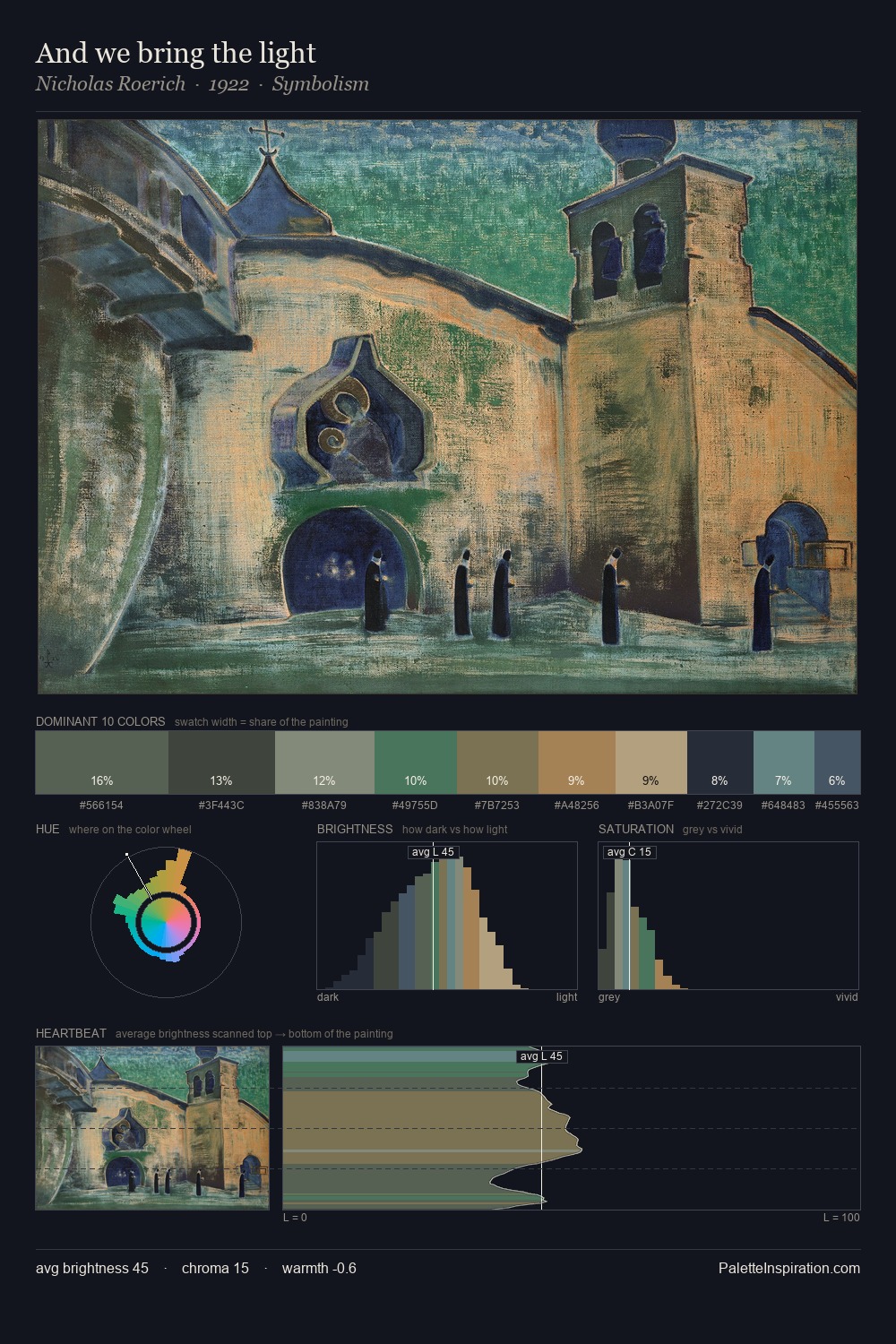Click the 'avg C 15' label
Screen dimensions: 896x1344
coord(629,852)
